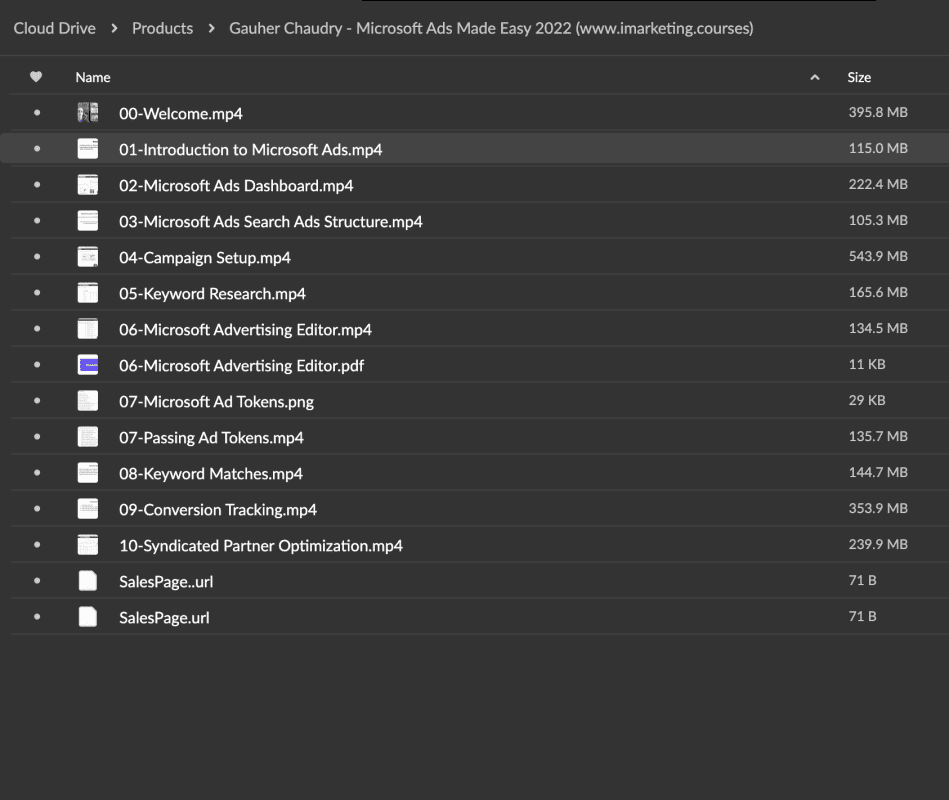Image resolution: width=949 pixels, height=800 pixels.
Task: Open thumbnail of 01-Introduction to Microsoft Ads.mp4
Action: pyautogui.click(x=88, y=149)
